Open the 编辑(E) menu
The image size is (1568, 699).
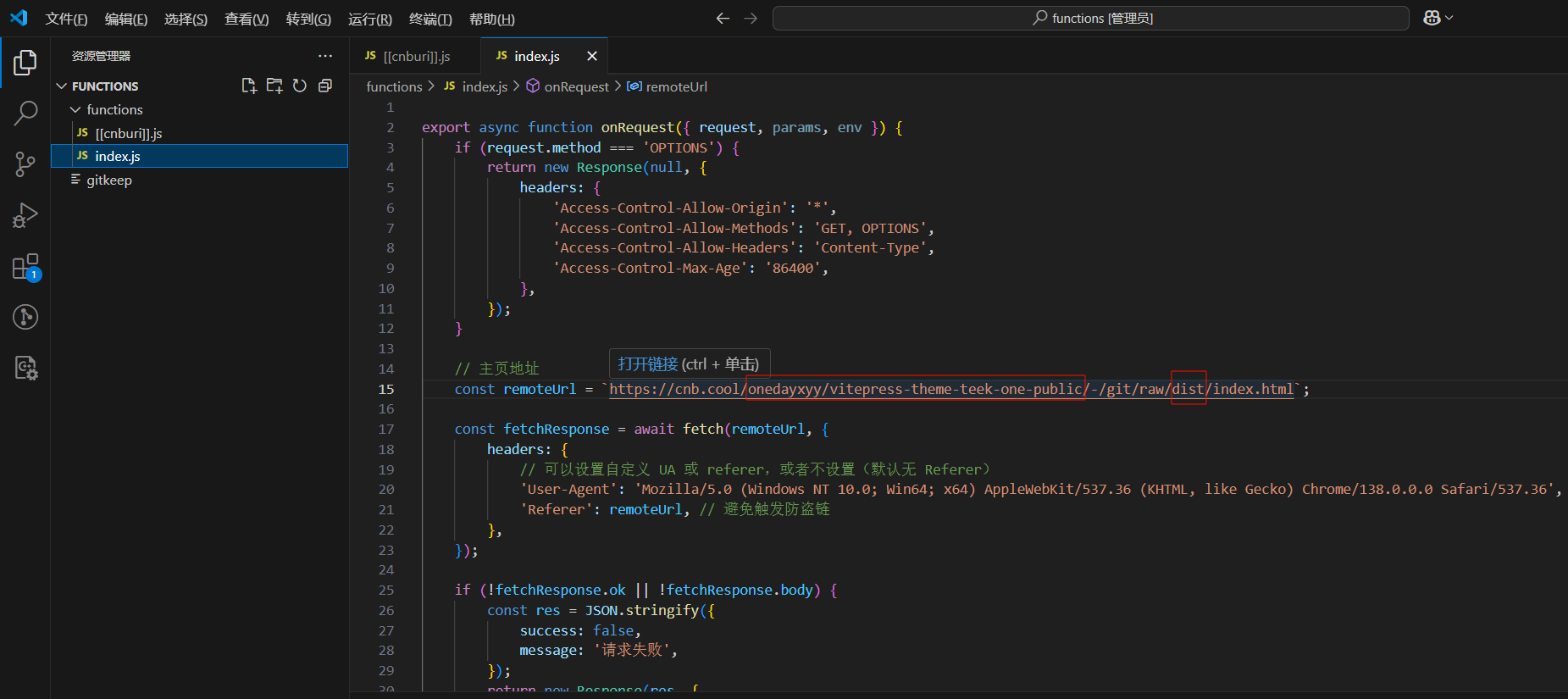pos(126,19)
